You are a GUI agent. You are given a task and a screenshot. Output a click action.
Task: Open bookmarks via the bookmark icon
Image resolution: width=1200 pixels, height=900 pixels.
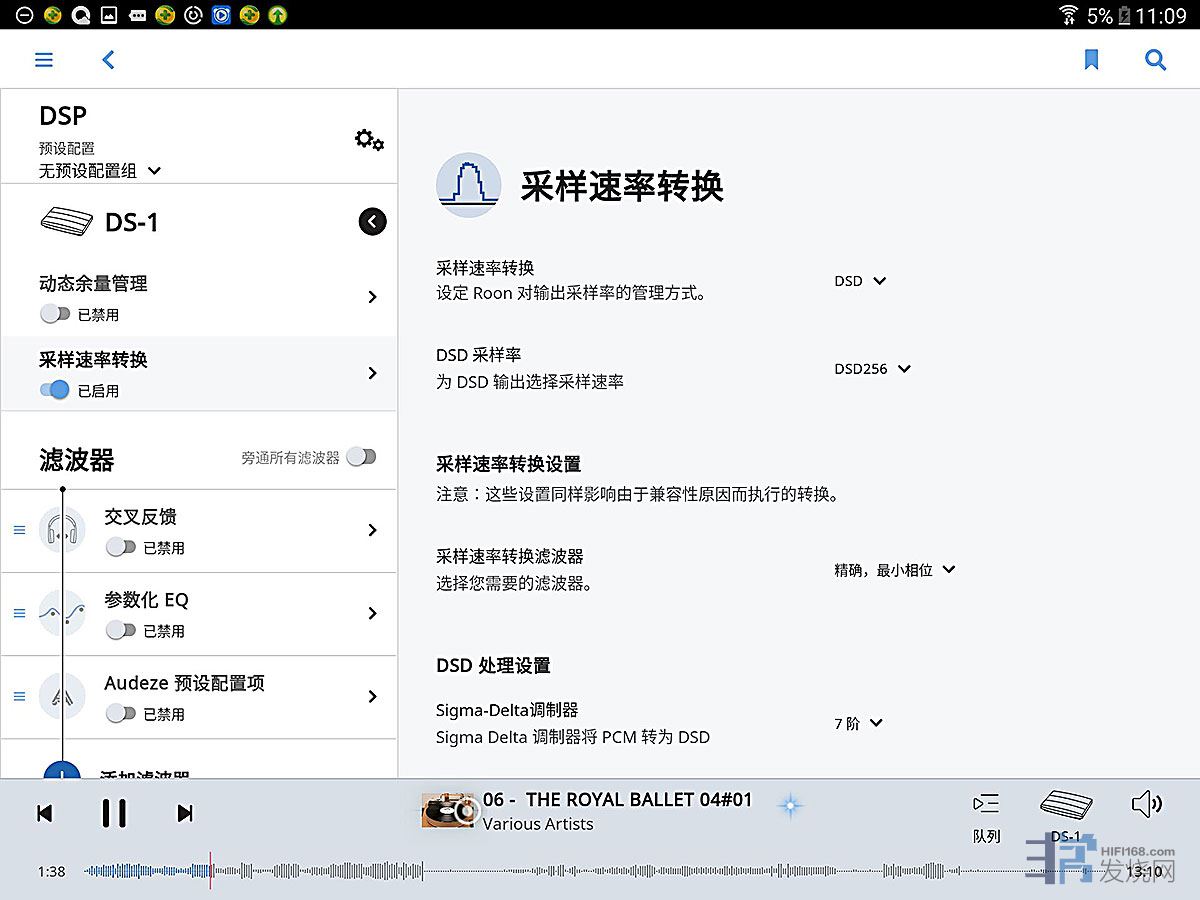1091,60
